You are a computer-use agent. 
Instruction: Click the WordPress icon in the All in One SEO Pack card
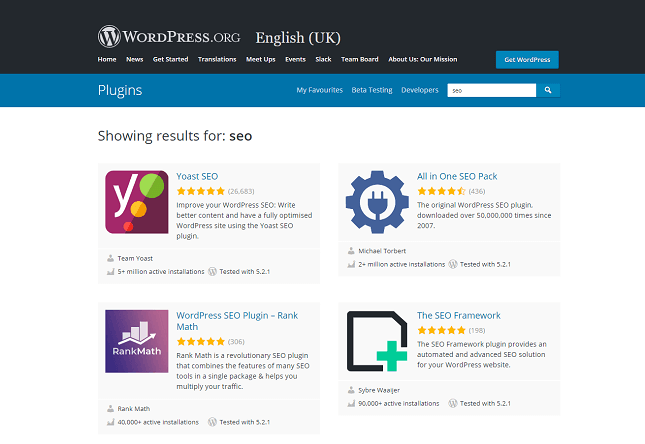pyautogui.click(x=453, y=264)
